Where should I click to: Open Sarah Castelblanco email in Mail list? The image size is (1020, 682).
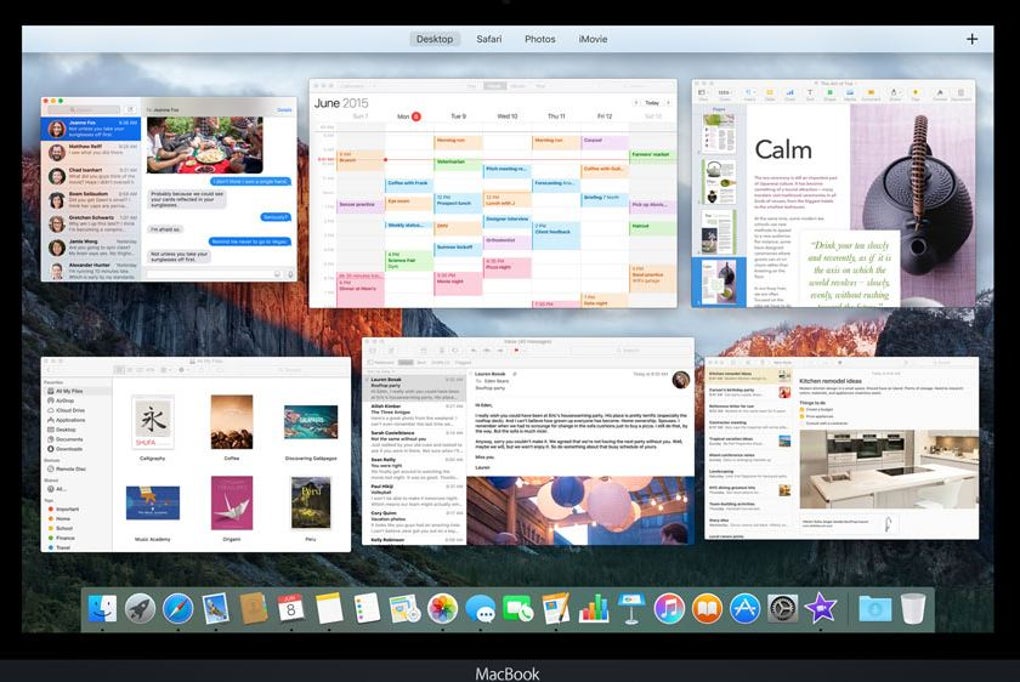pyautogui.click(x=416, y=442)
